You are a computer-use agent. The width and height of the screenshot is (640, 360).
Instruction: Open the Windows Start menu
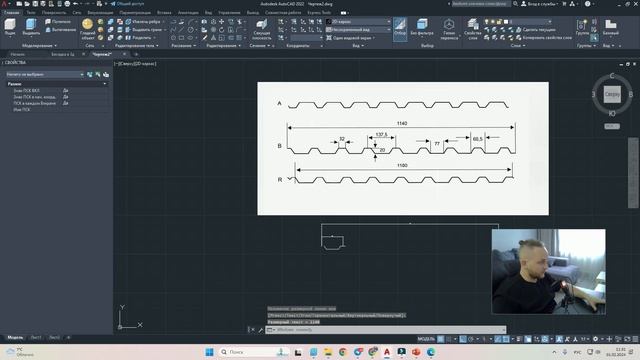209,352
